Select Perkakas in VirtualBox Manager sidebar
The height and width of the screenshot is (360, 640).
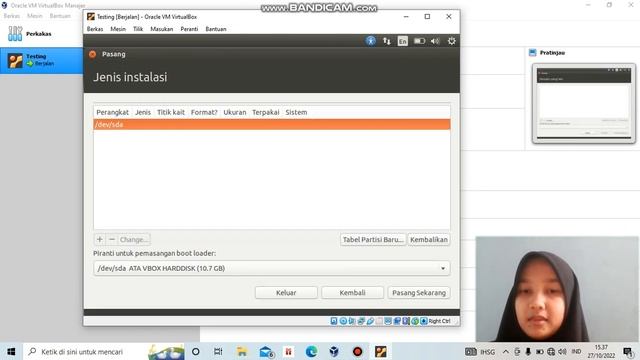coord(41,34)
